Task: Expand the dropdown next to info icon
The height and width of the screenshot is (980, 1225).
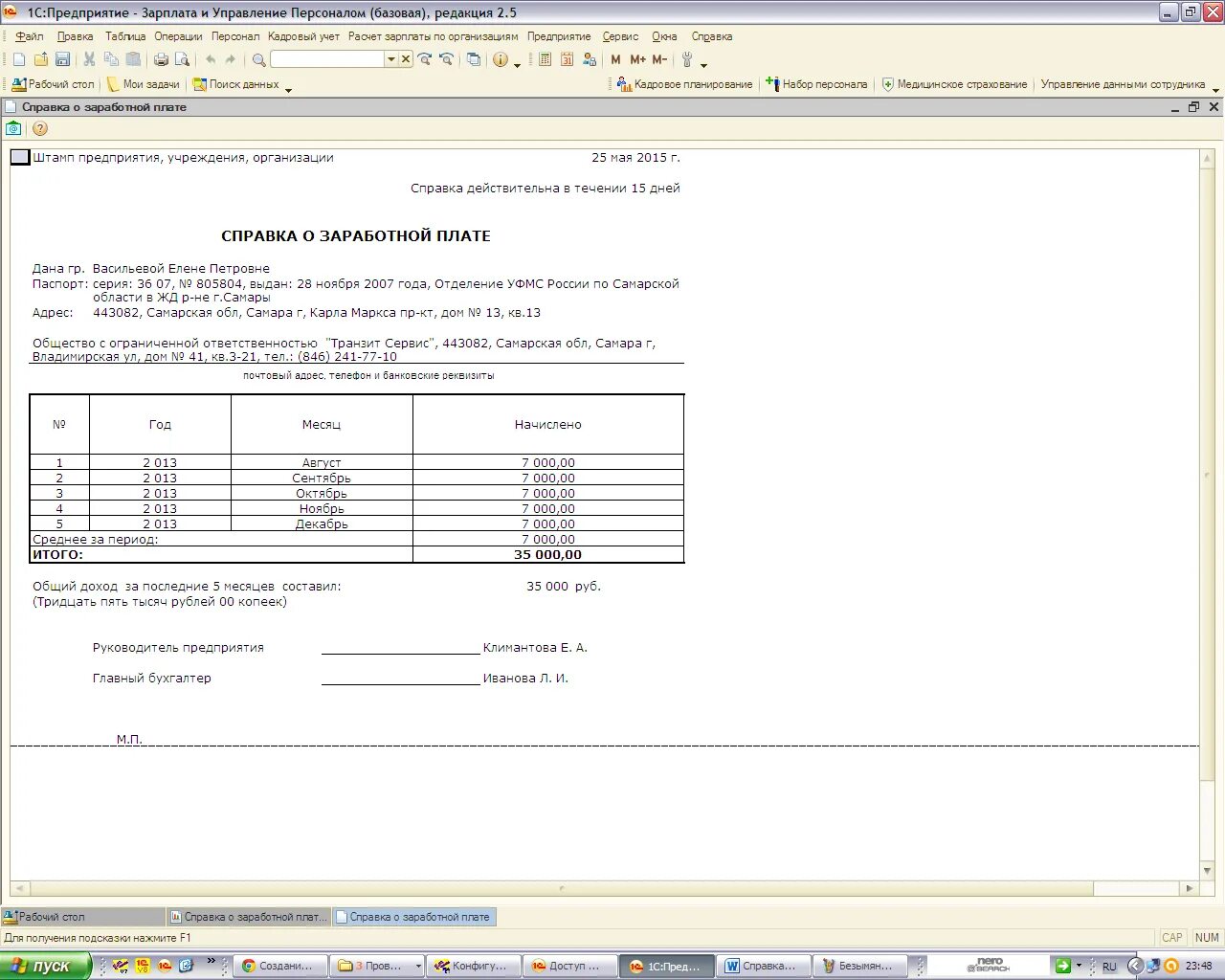Action: click(517, 63)
